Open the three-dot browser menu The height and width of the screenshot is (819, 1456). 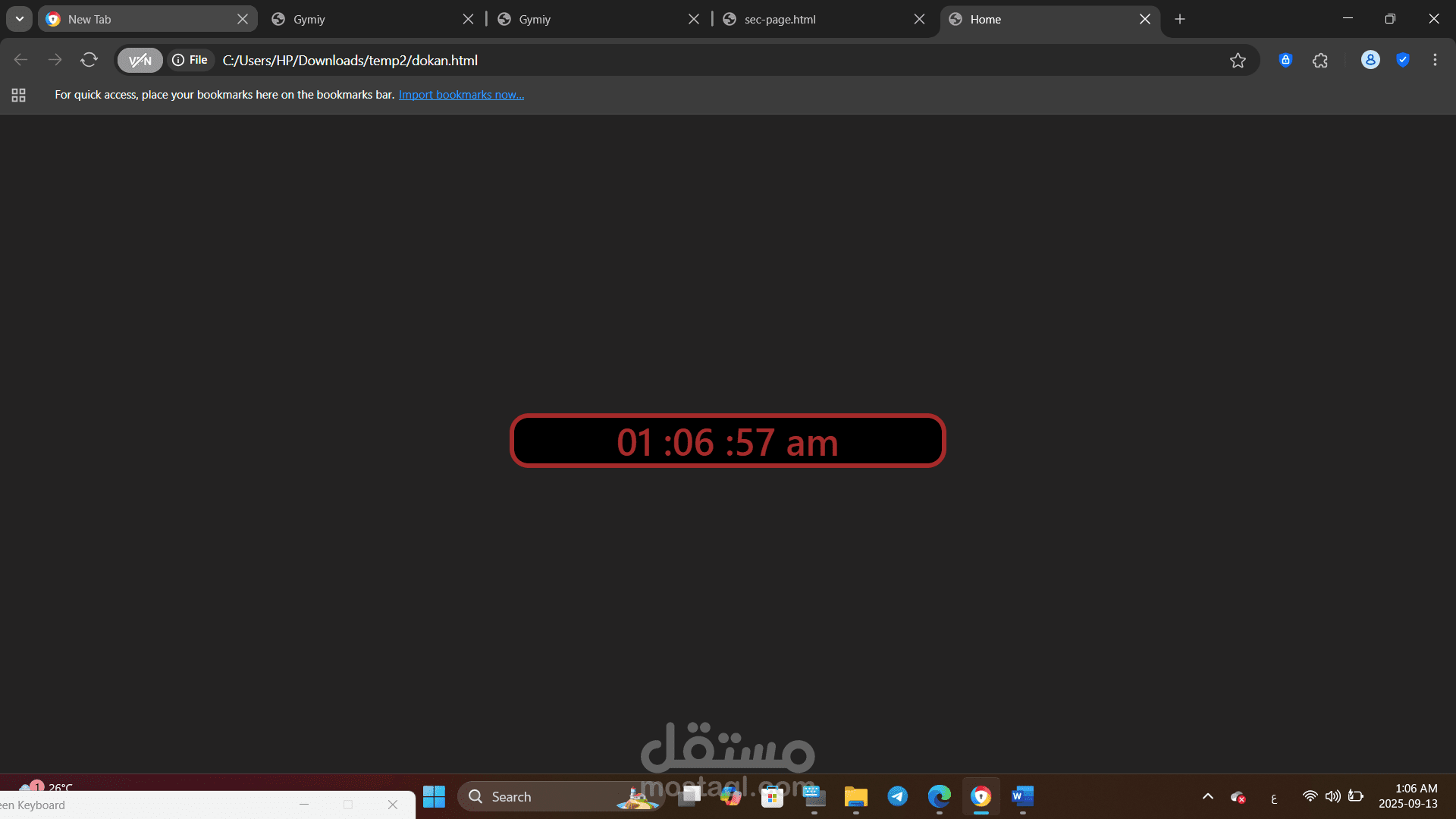[1435, 60]
